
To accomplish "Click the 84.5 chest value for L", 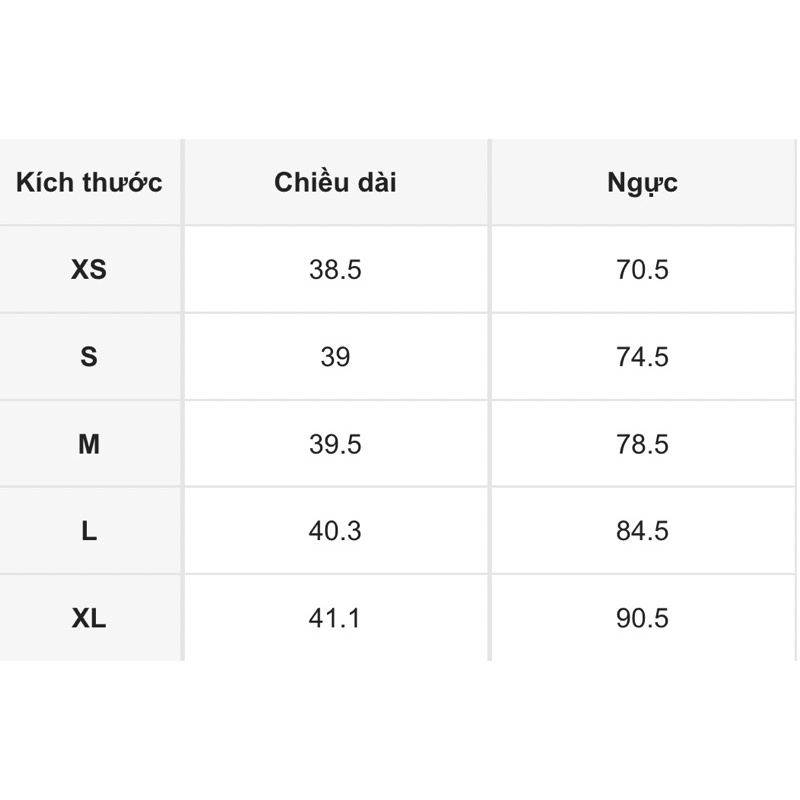I will (642, 531).
